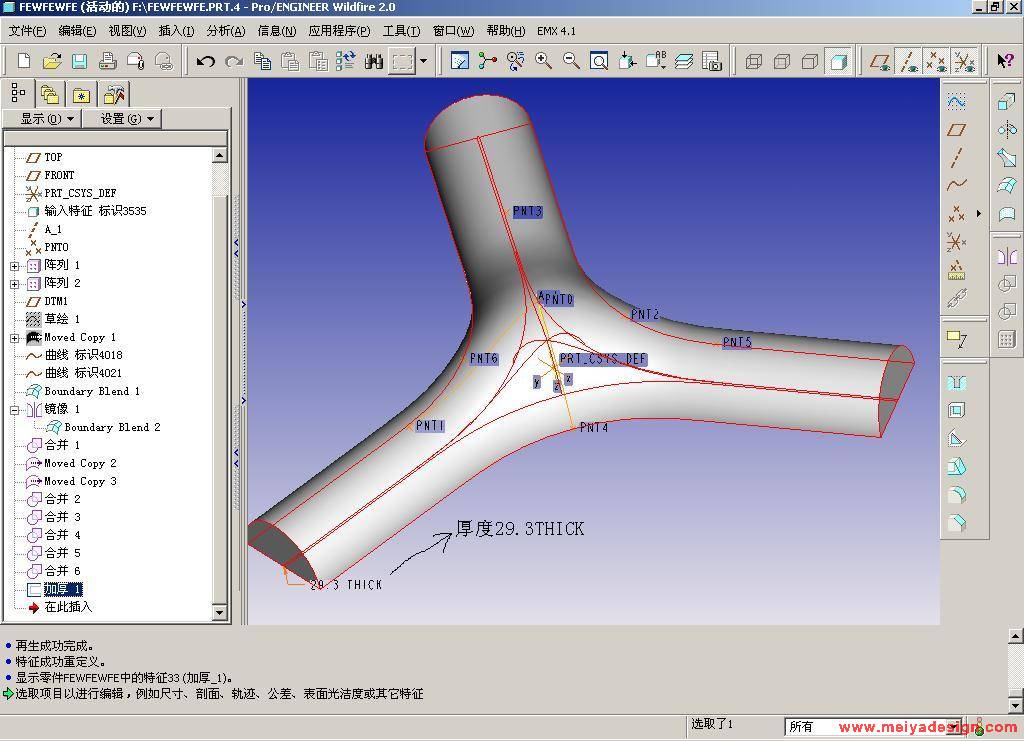
Task: Switch to shaded display mode
Action: tap(839, 61)
